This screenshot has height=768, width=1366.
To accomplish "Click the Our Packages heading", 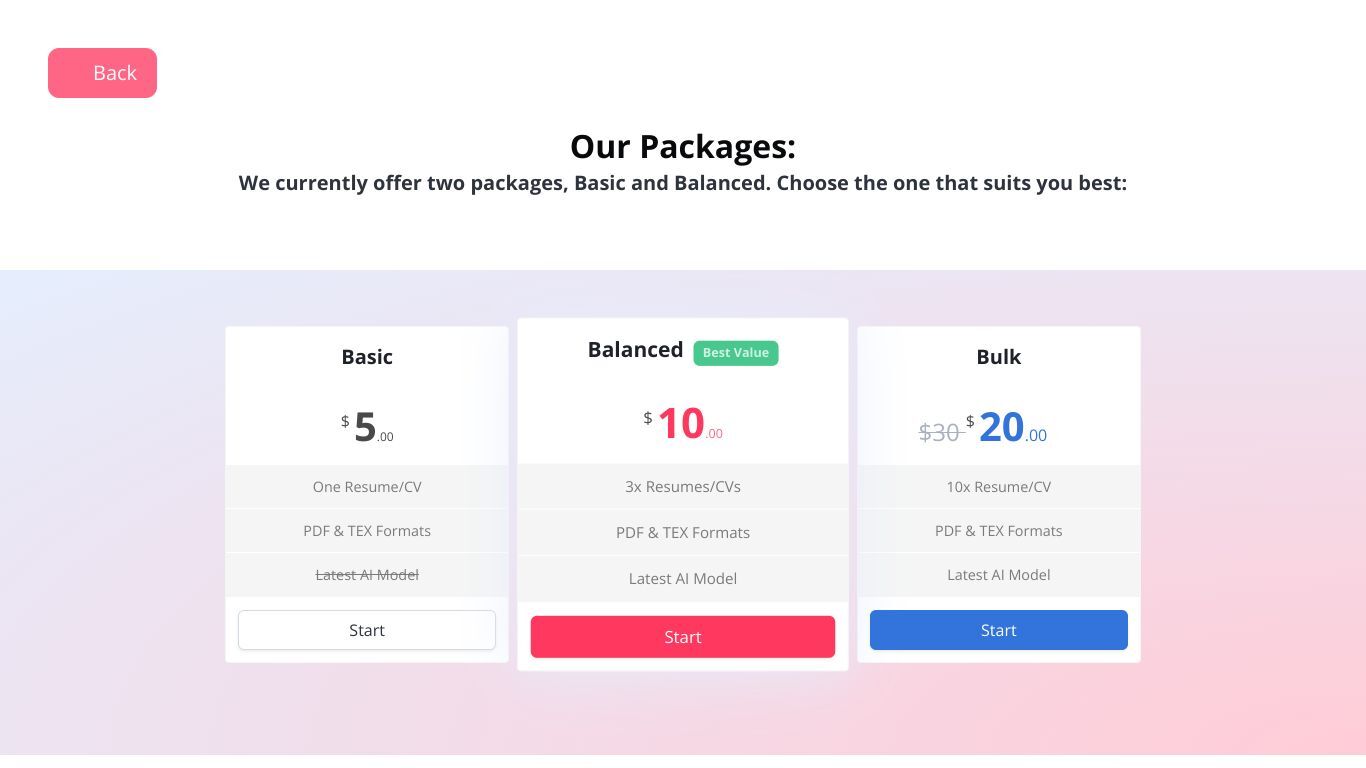I will [683, 147].
